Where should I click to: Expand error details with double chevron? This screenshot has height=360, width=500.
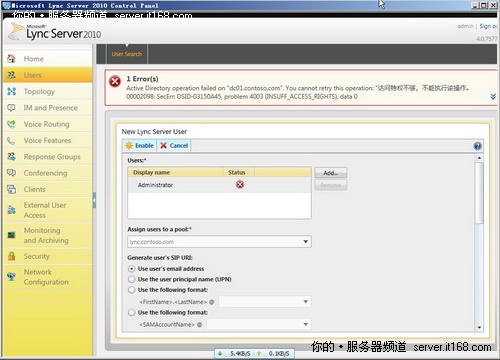tap(493, 96)
